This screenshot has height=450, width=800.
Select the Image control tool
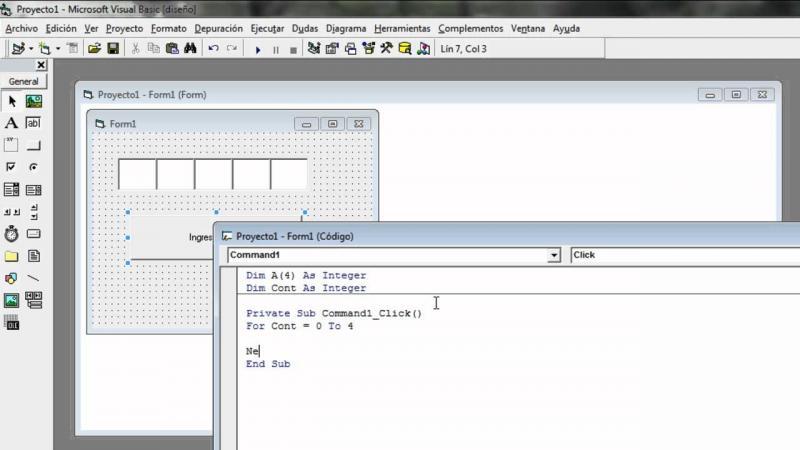(x=11, y=301)
